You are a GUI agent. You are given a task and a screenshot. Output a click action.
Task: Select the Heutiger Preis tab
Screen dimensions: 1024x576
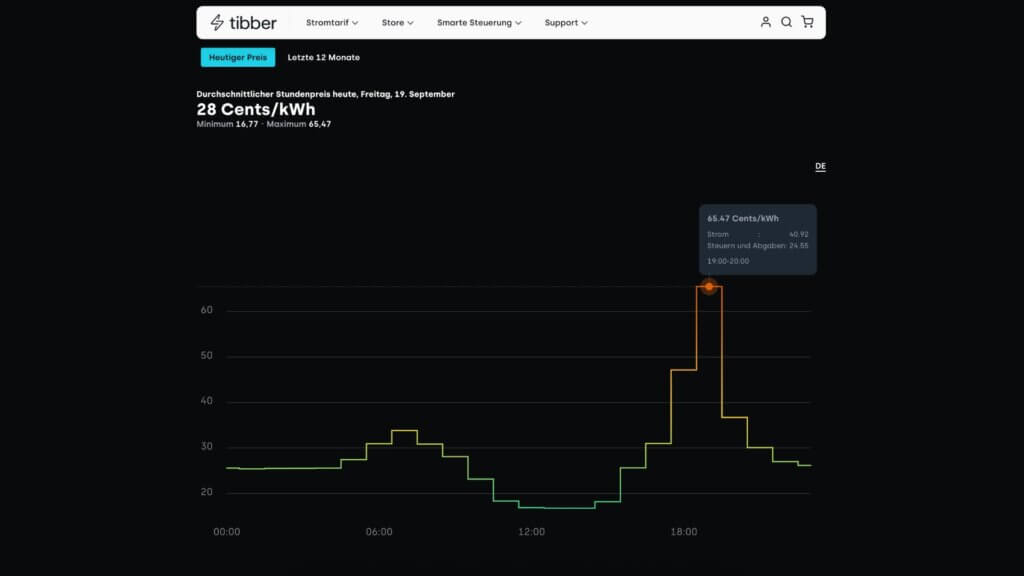point(237,57)
